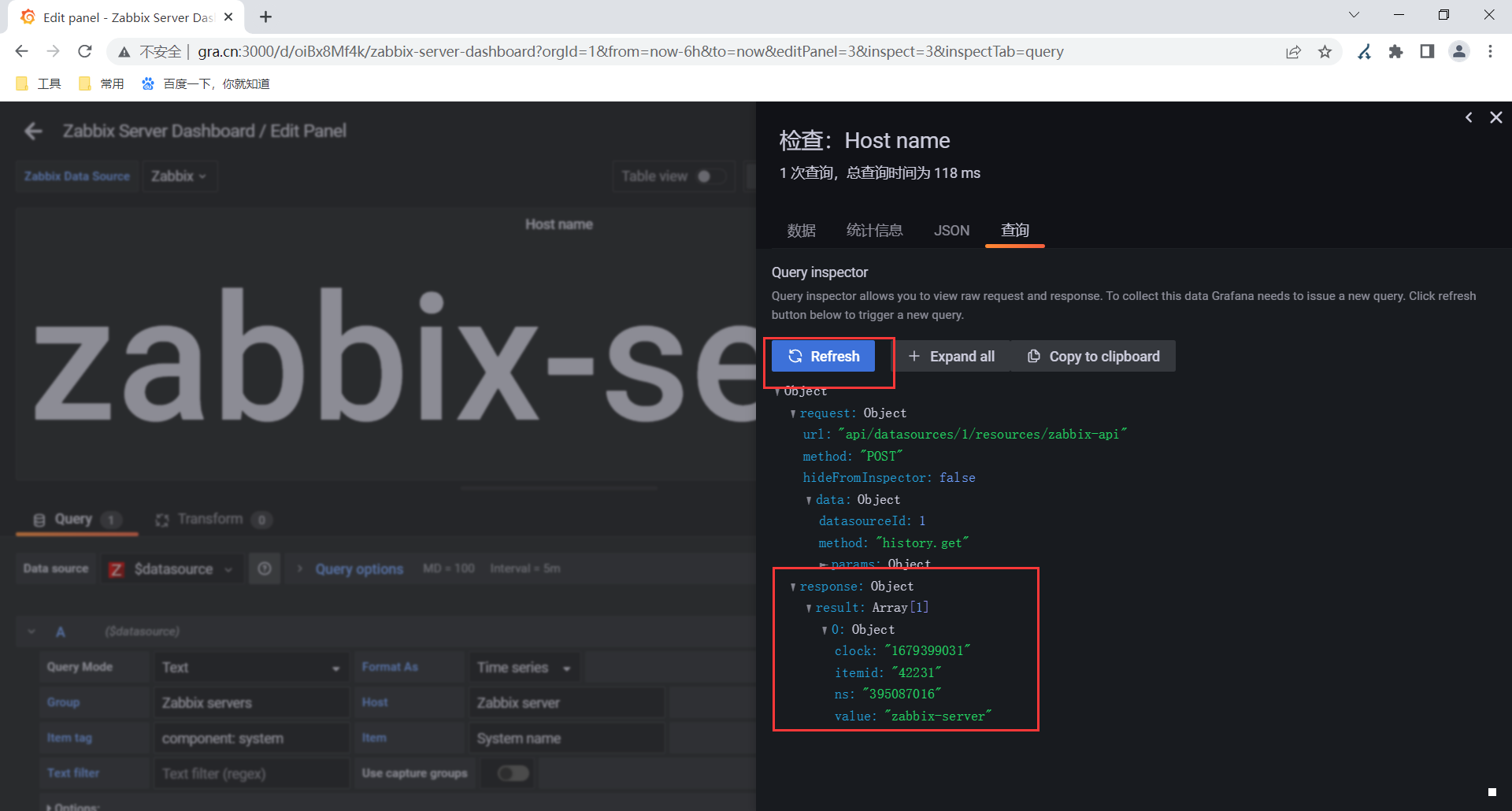Click the Zabbix Server Dashboard breadcrumb title
Viewport: 1512px width, 811px height.
pyautogui.click(x=159, y=131)
